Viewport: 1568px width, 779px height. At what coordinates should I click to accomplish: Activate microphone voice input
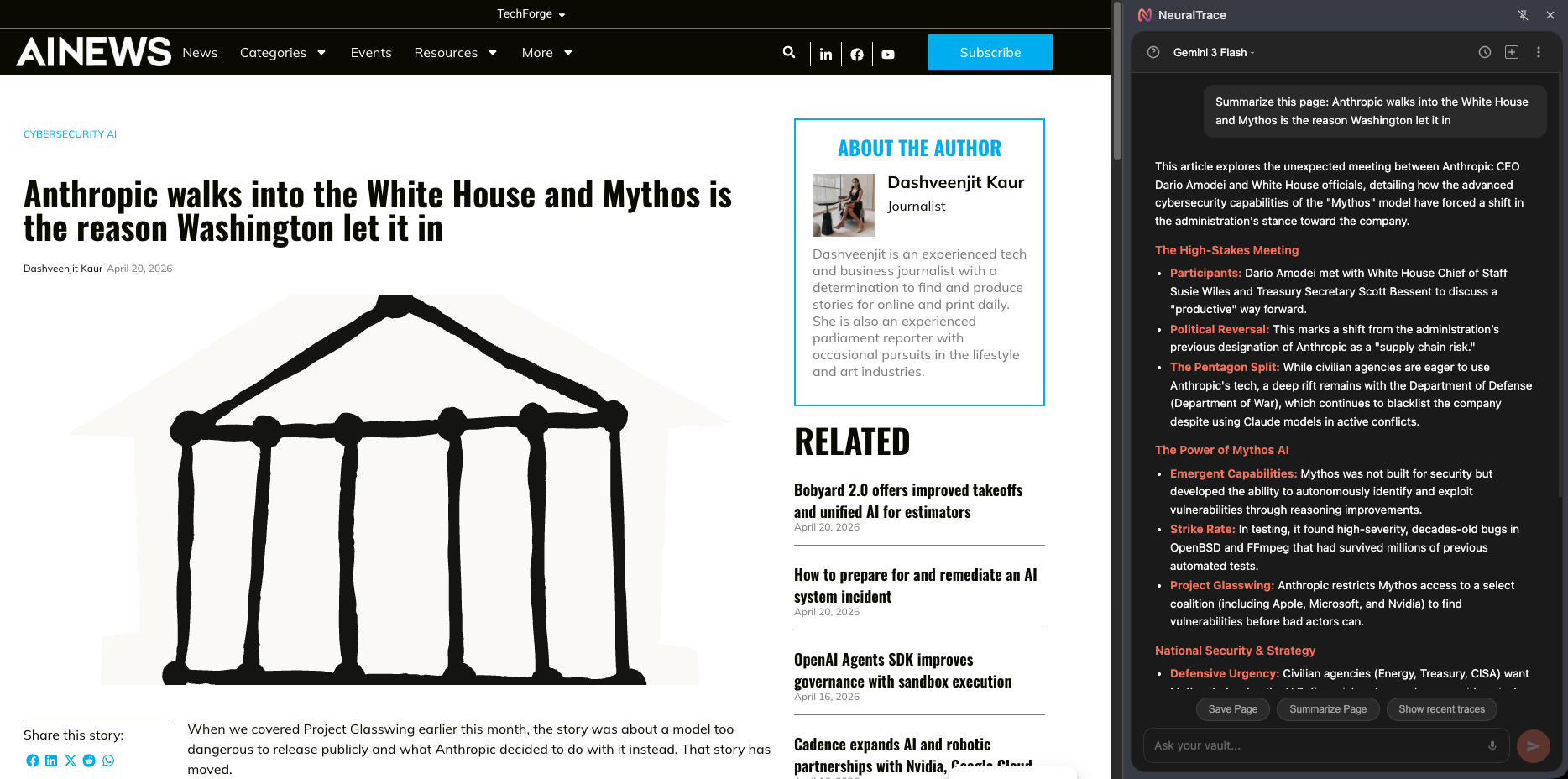pyautogui.click(x=1492, y=745)
